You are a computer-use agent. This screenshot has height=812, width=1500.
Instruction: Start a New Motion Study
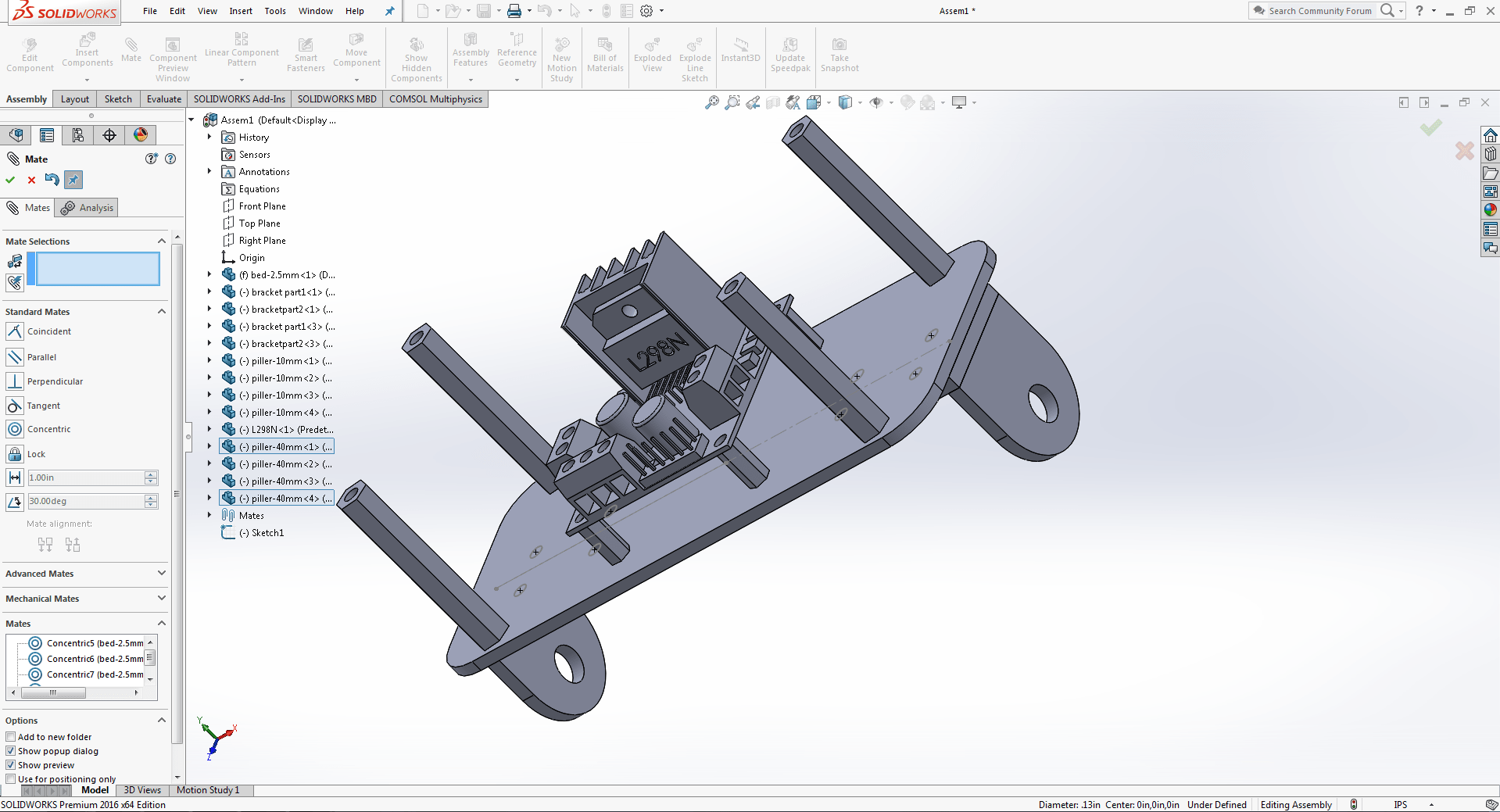tap(561, 59)
